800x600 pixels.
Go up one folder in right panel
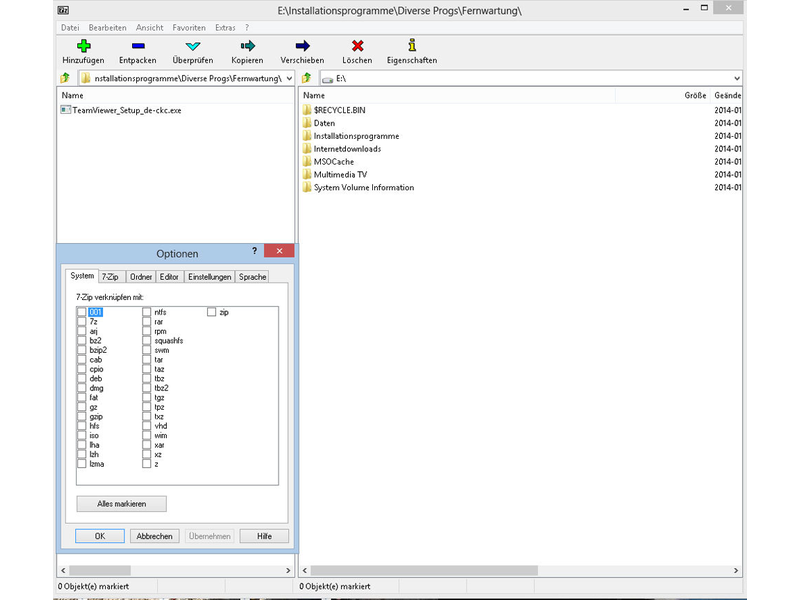[x=307, y=78]
